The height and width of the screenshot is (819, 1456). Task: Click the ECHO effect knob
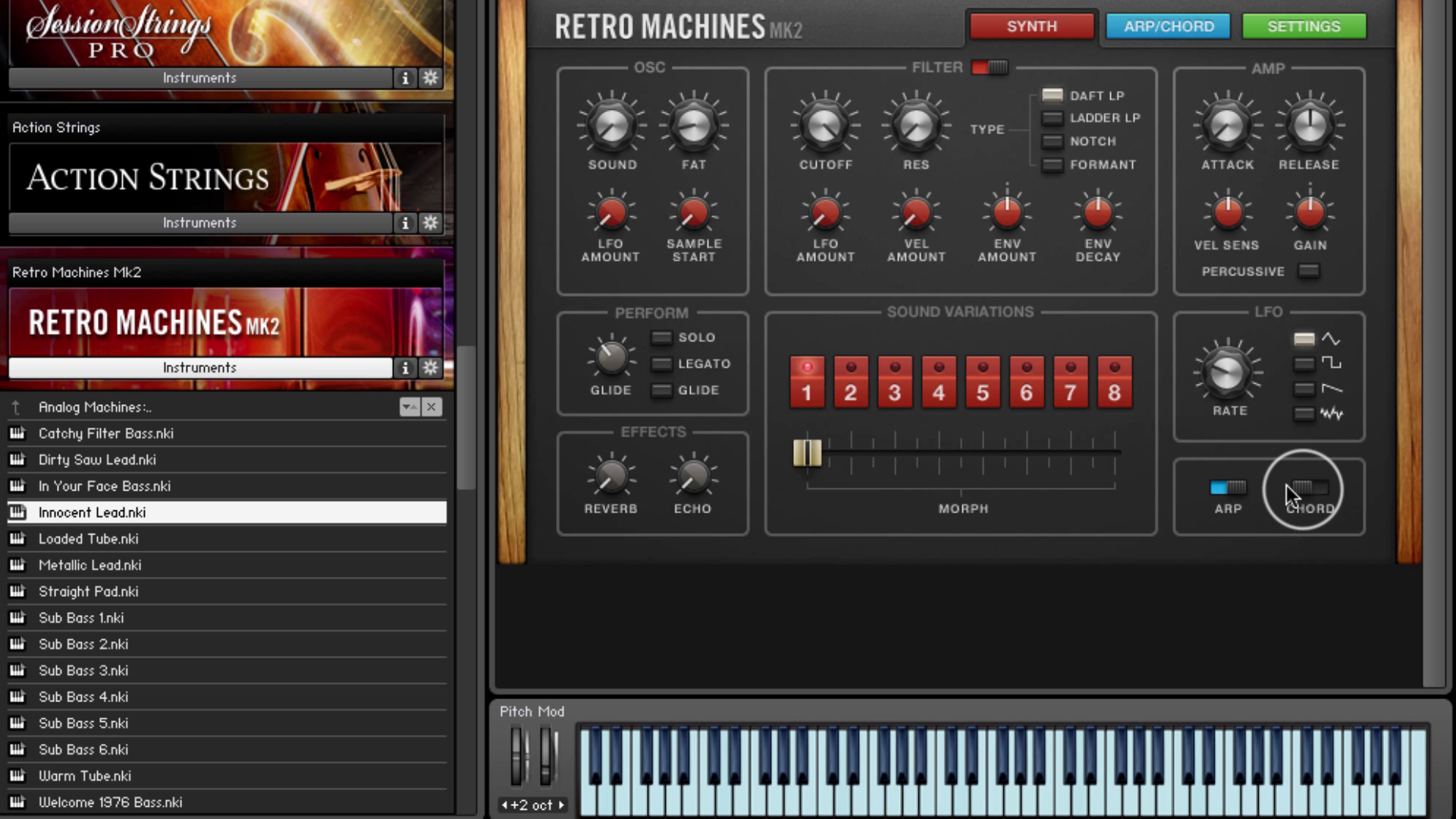[x=693, y=476]
